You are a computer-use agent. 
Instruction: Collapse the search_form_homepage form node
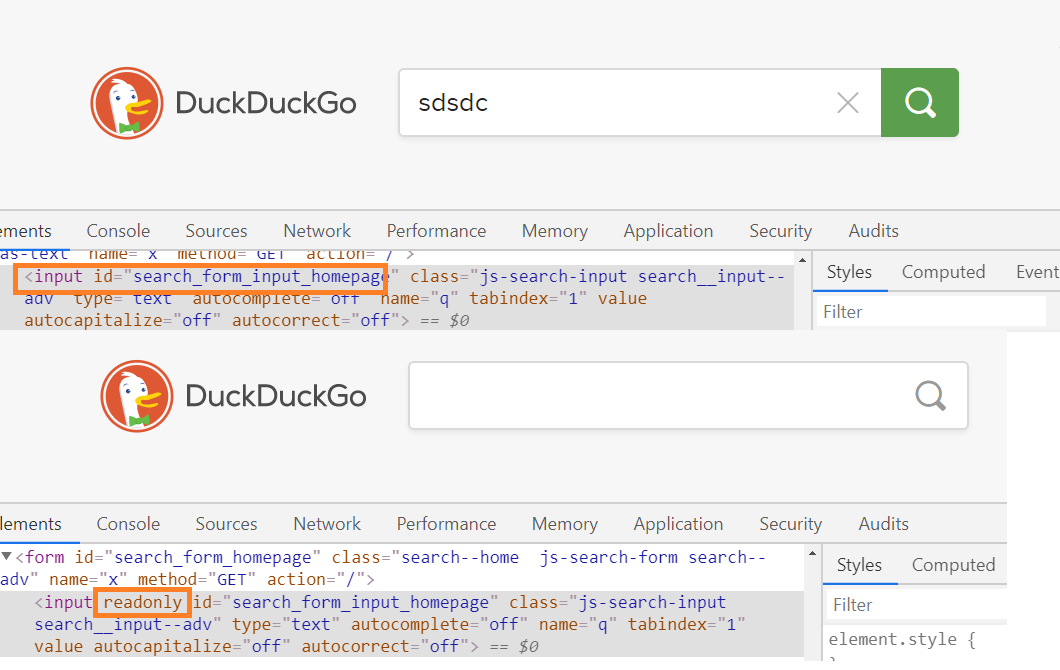click(x=8, y=557)
